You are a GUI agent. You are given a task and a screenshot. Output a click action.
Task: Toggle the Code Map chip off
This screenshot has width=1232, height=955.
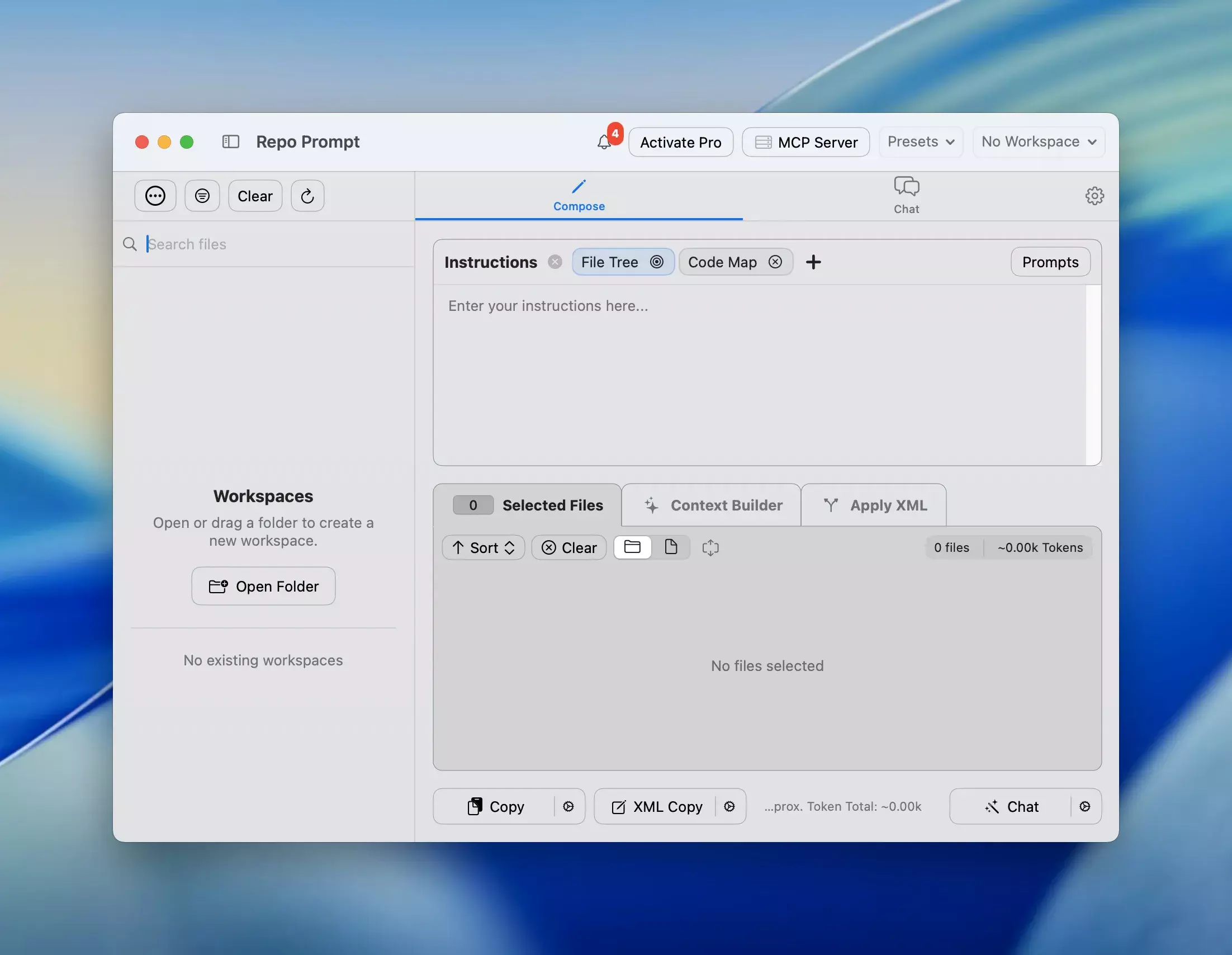pos(775,262)
